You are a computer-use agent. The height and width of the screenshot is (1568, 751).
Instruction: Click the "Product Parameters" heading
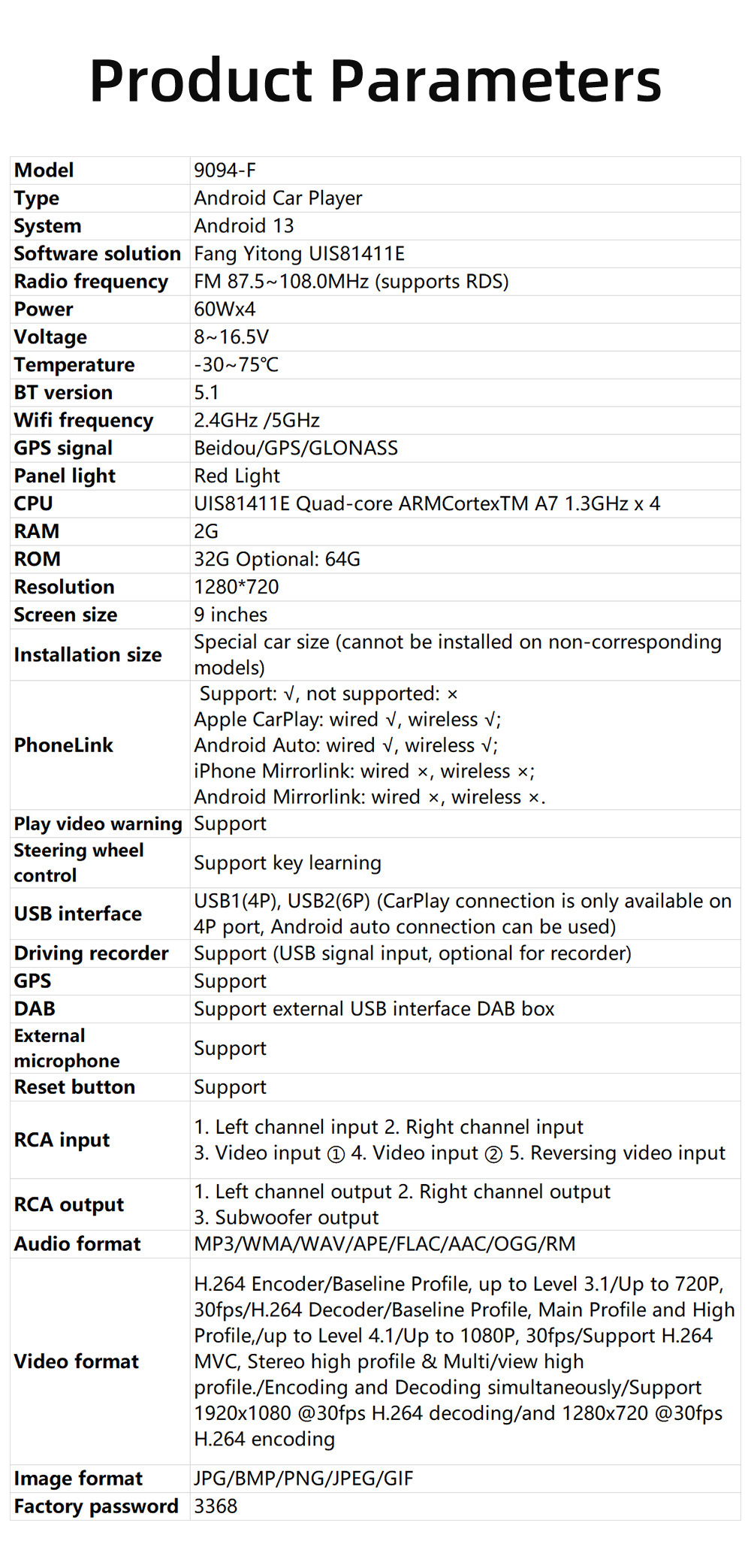coord(375,80)
